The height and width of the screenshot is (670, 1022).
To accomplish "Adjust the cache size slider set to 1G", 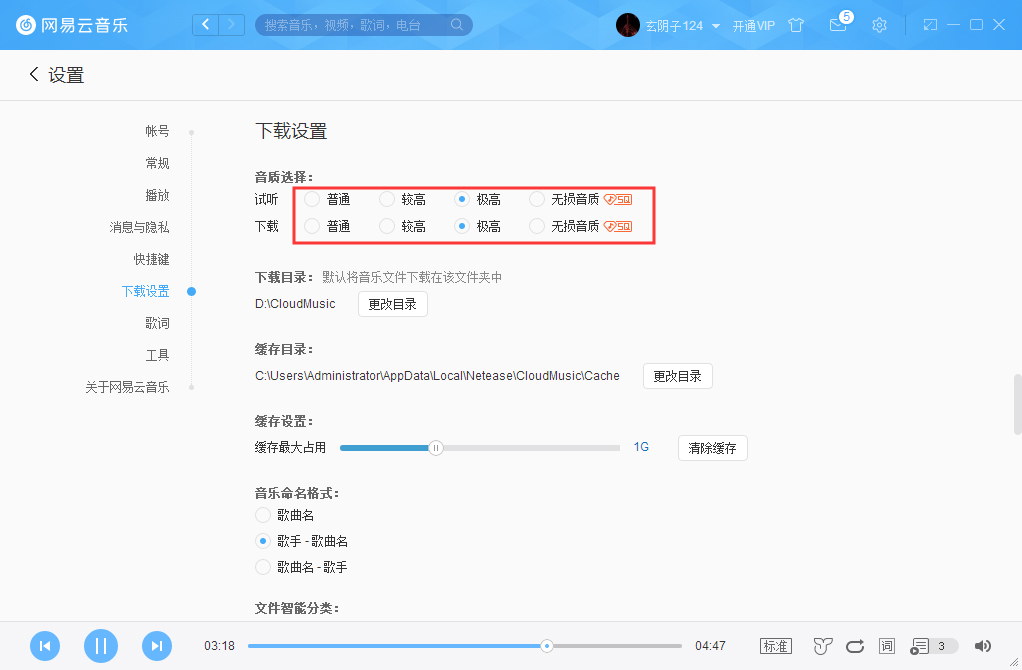I will pyautogui.click(x=435, y=448).
